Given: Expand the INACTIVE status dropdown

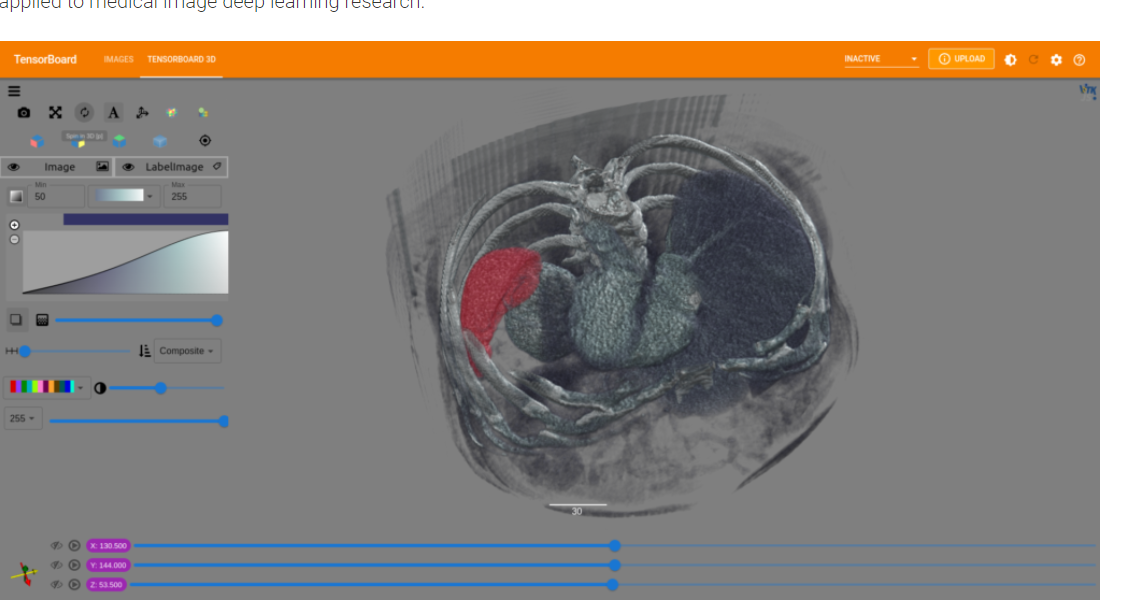Looking at the screenshot, I should click(880, 59).
